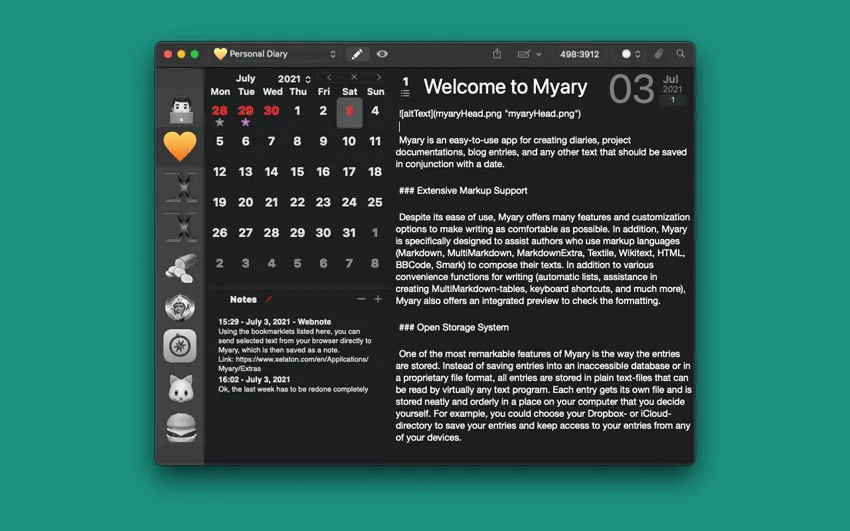Screen dimensions: 850x531
Task: Open the Personal Diary dropdown
Action: coord(275,54)
